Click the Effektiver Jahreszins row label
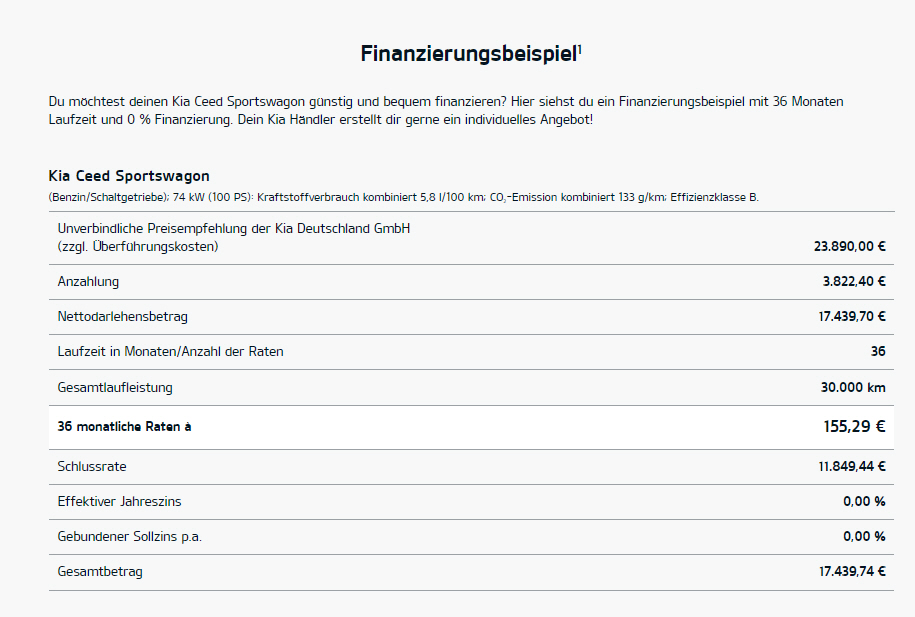This screenshot has width=915, height=617. 119,501
